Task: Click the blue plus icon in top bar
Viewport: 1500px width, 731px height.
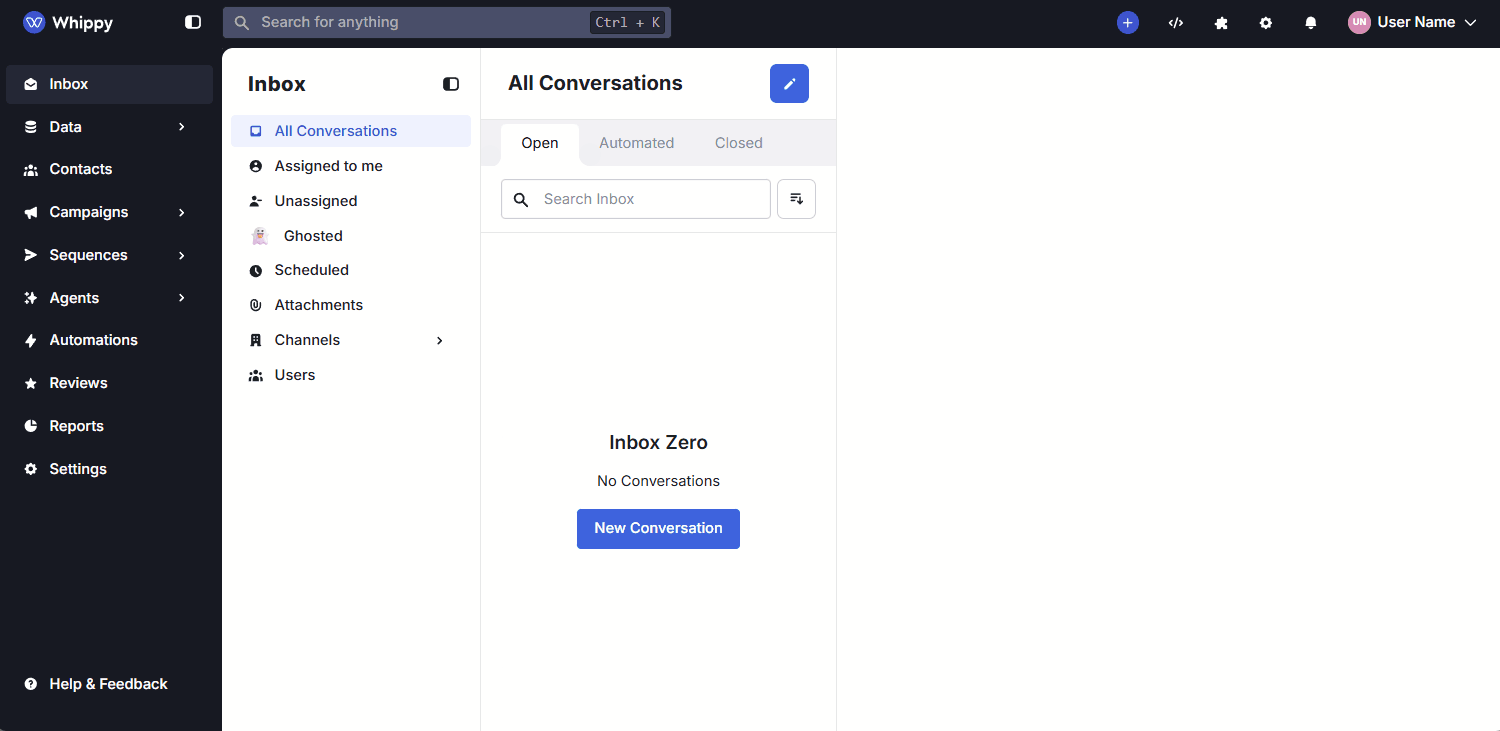Action: coord(1128,22)
